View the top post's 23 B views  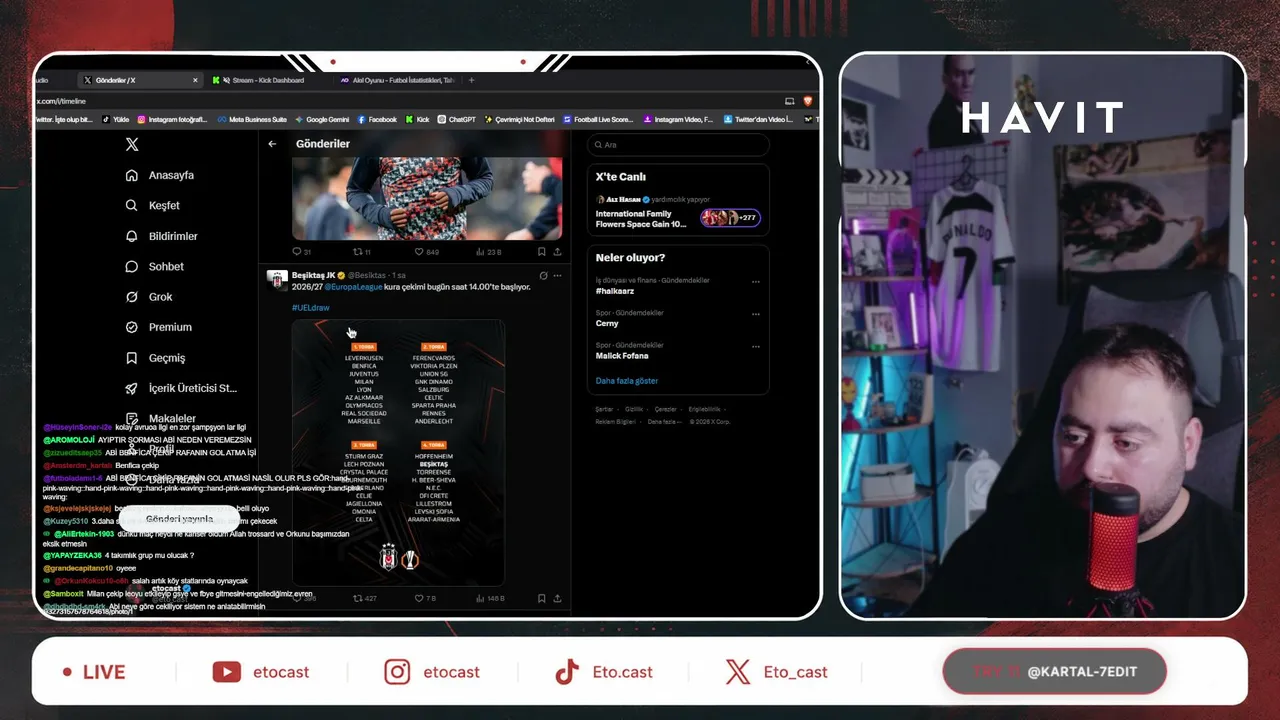pyautogui.click(x=490, y=252)
